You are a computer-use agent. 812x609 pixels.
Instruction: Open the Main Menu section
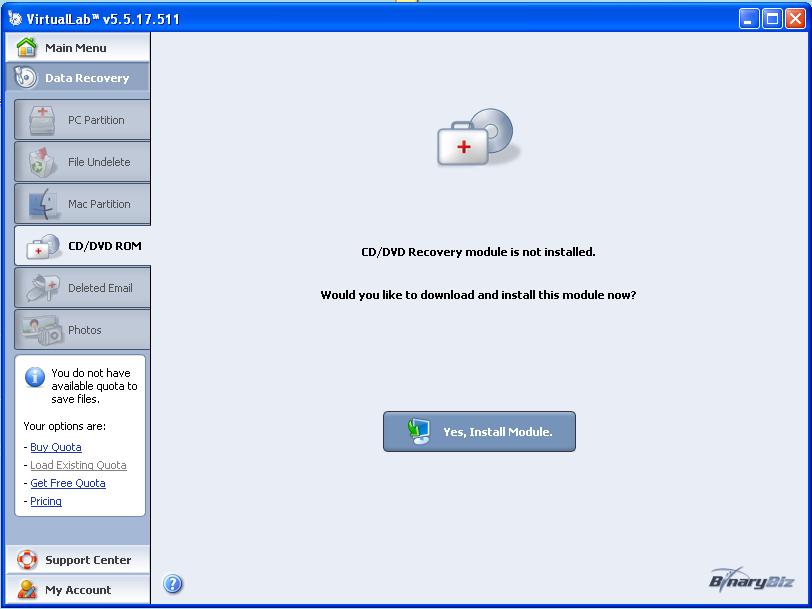coord(78,48)
